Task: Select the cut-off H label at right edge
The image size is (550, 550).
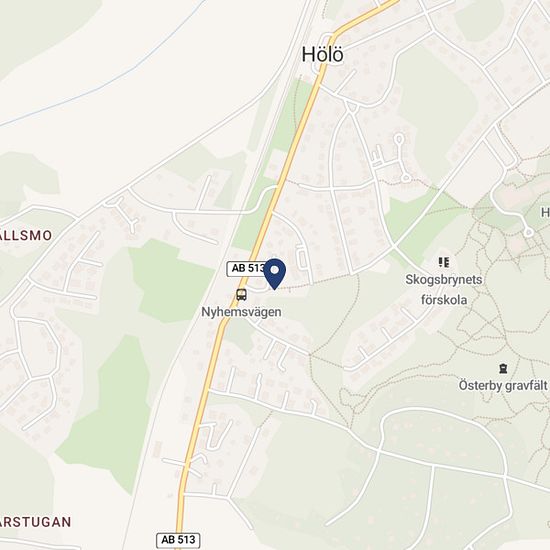Action: point(545,212)
